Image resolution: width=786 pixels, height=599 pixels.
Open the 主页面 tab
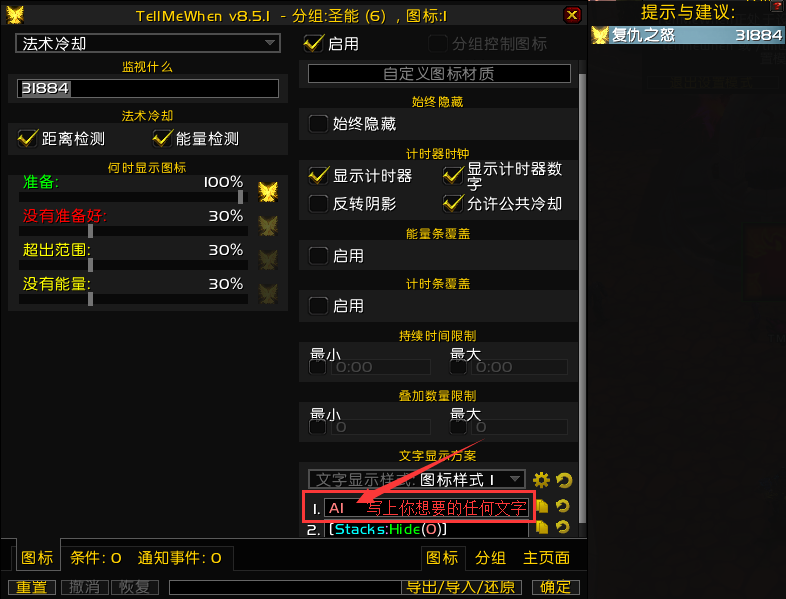(546, 558)
